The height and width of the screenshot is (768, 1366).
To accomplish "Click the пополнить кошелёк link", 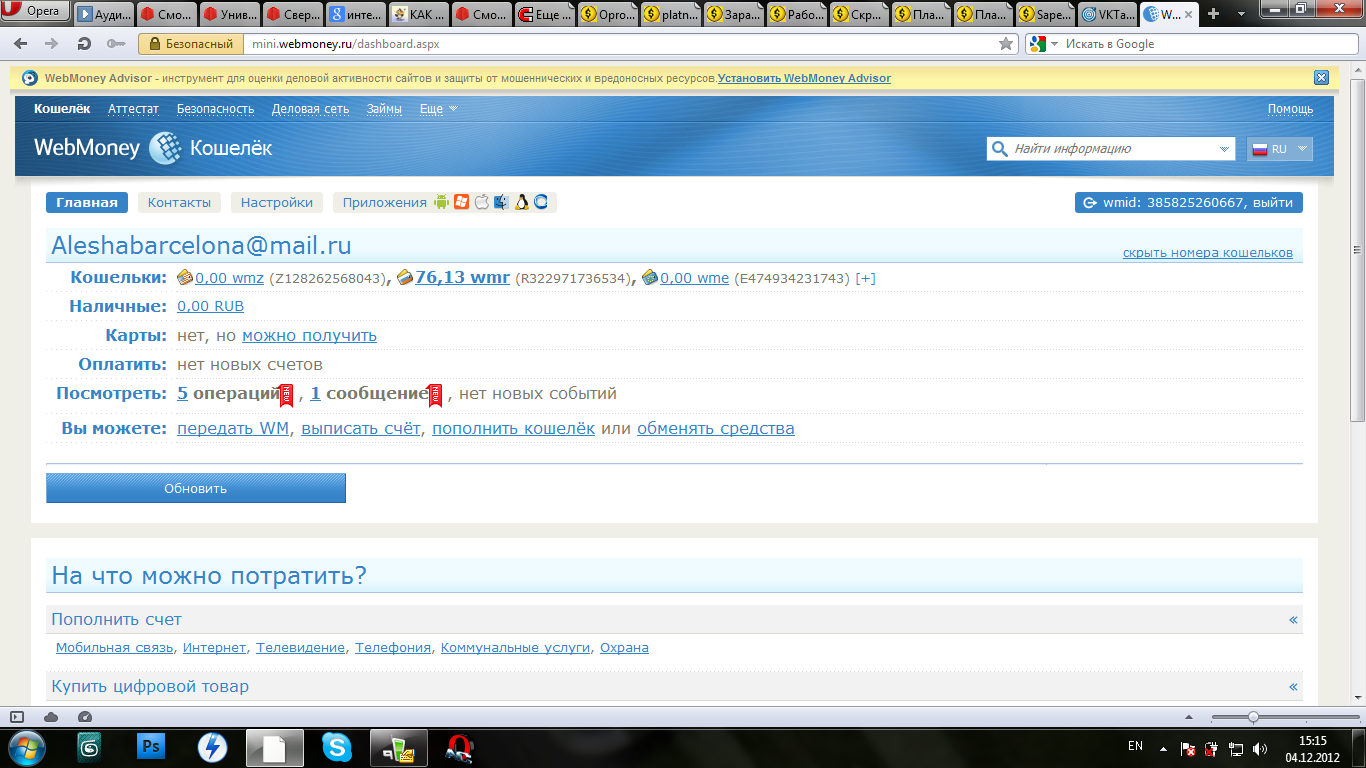I will click(x=513, y=429).
